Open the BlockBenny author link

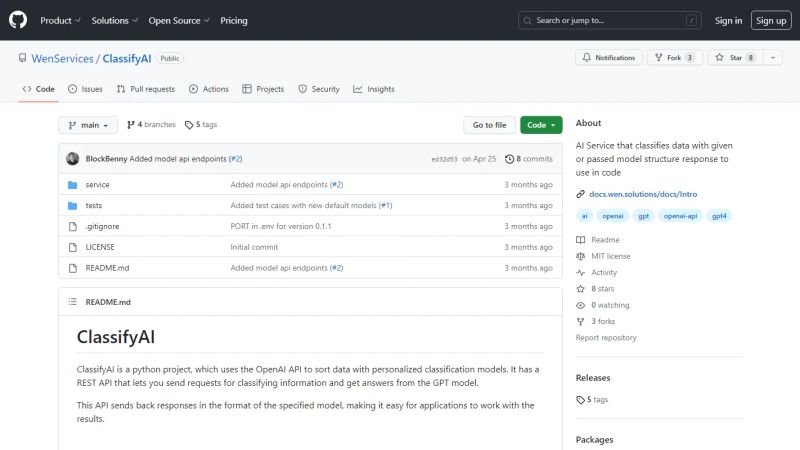106,159
